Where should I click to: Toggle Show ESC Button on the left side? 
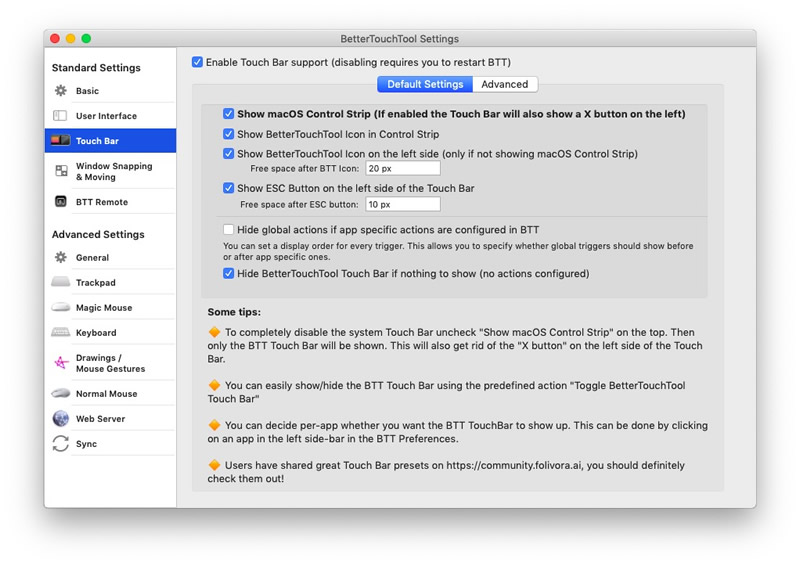click(x=229, y=188)
